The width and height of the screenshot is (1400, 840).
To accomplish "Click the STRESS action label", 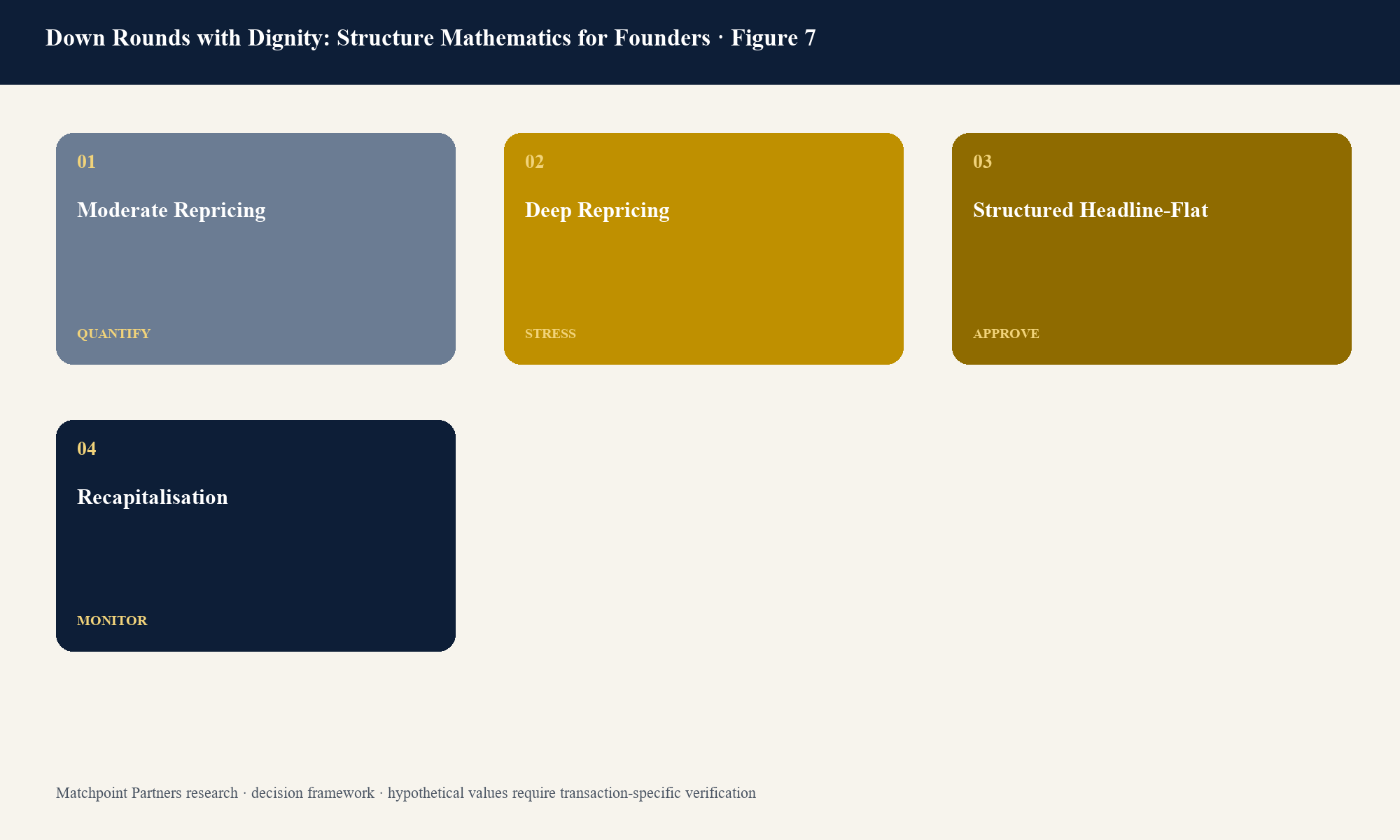I will click(x=551, y=334).
